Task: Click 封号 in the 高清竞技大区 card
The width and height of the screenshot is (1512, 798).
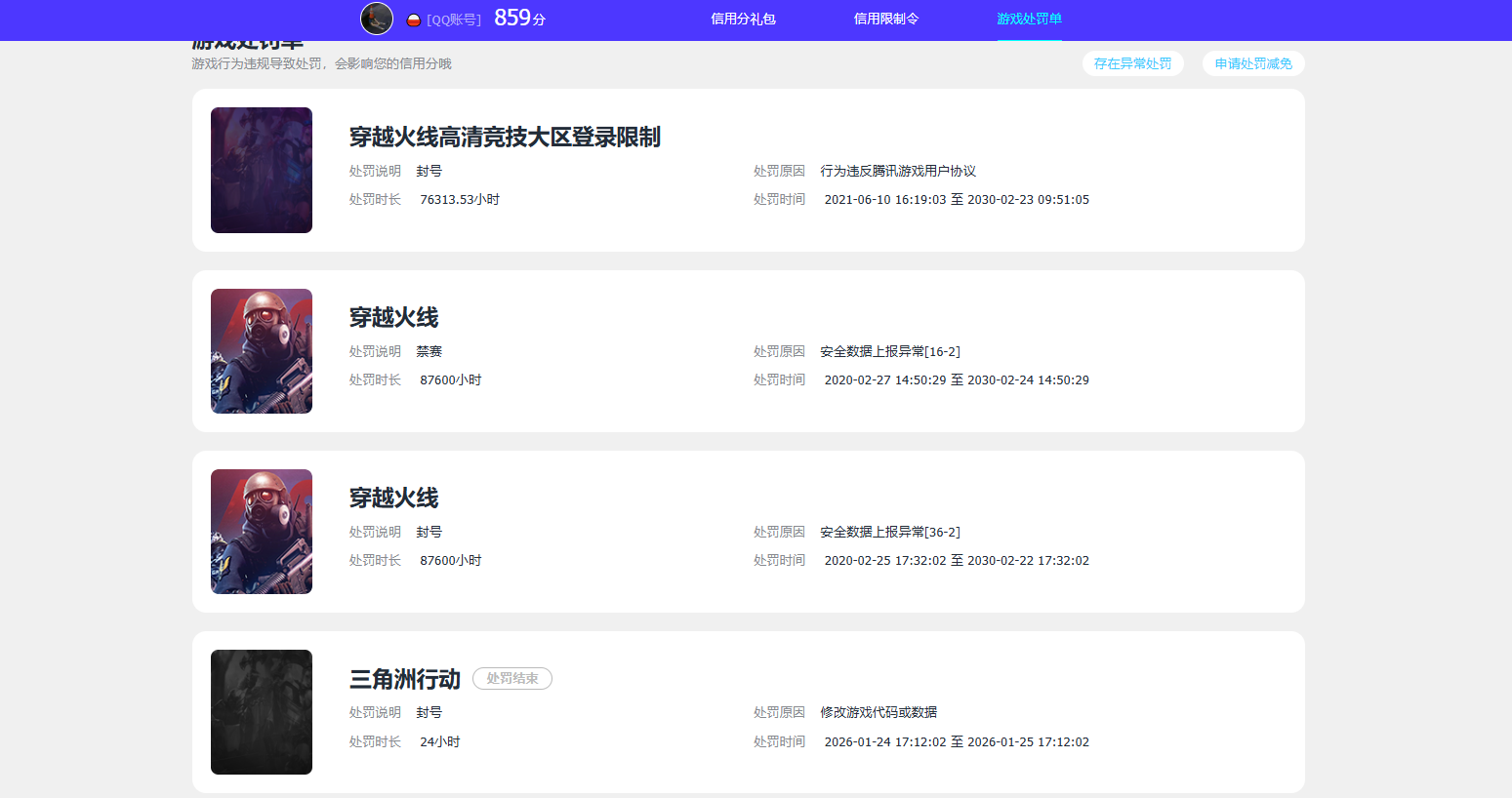Action: (429, 171)
